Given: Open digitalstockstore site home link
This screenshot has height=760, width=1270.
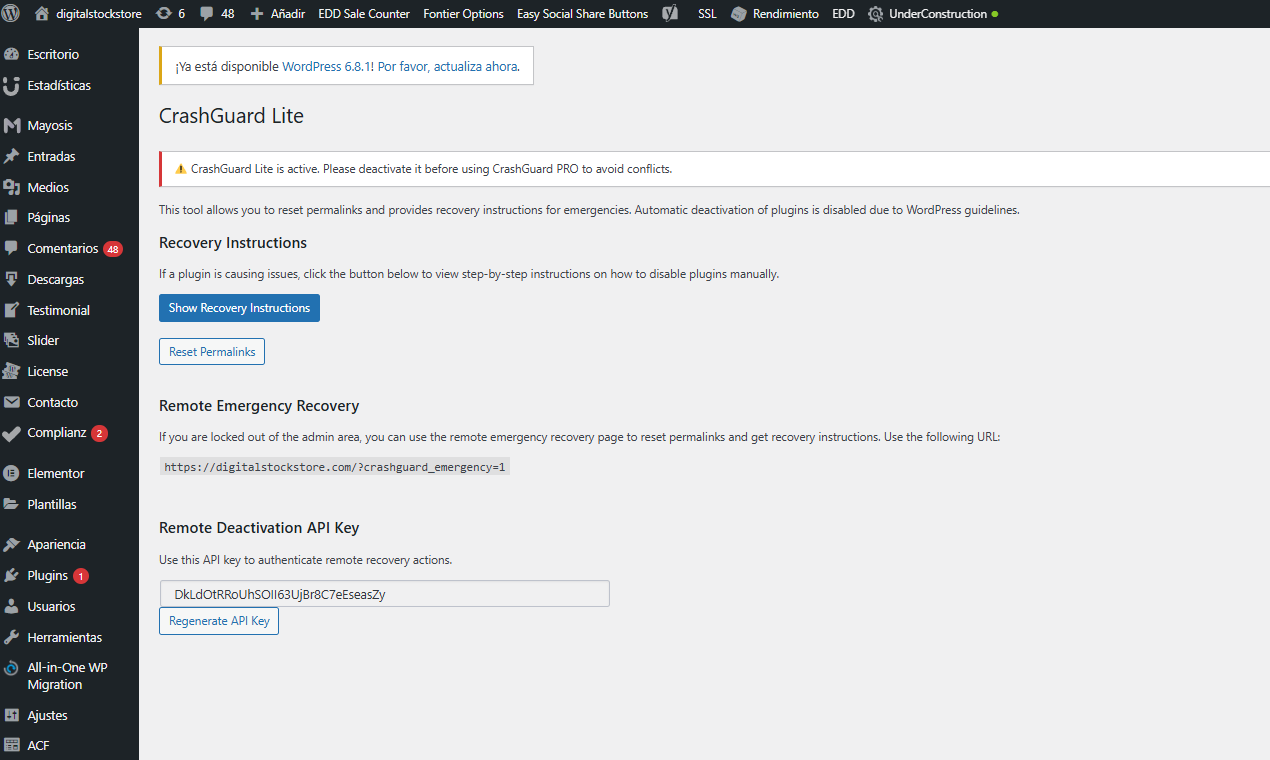Looking at the screenshot, I should pos(88,14).
